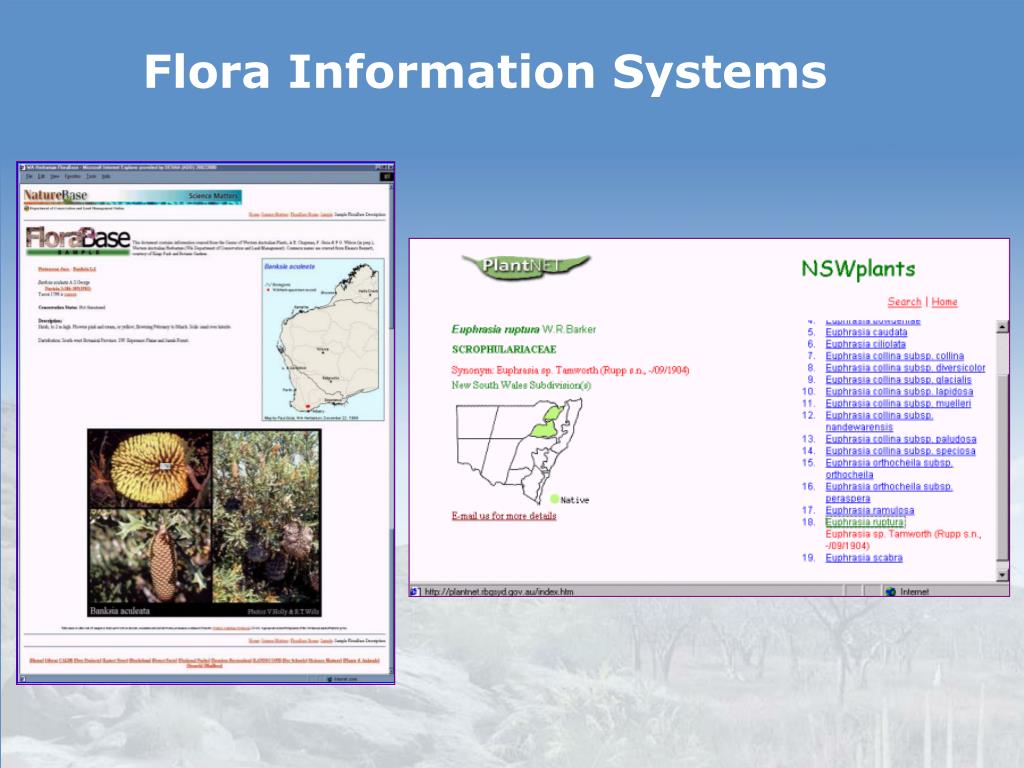Click the NatureBase logo in the left window
Image resolution: width=1024 pixels, height=768 pixels.
[56, 195]
